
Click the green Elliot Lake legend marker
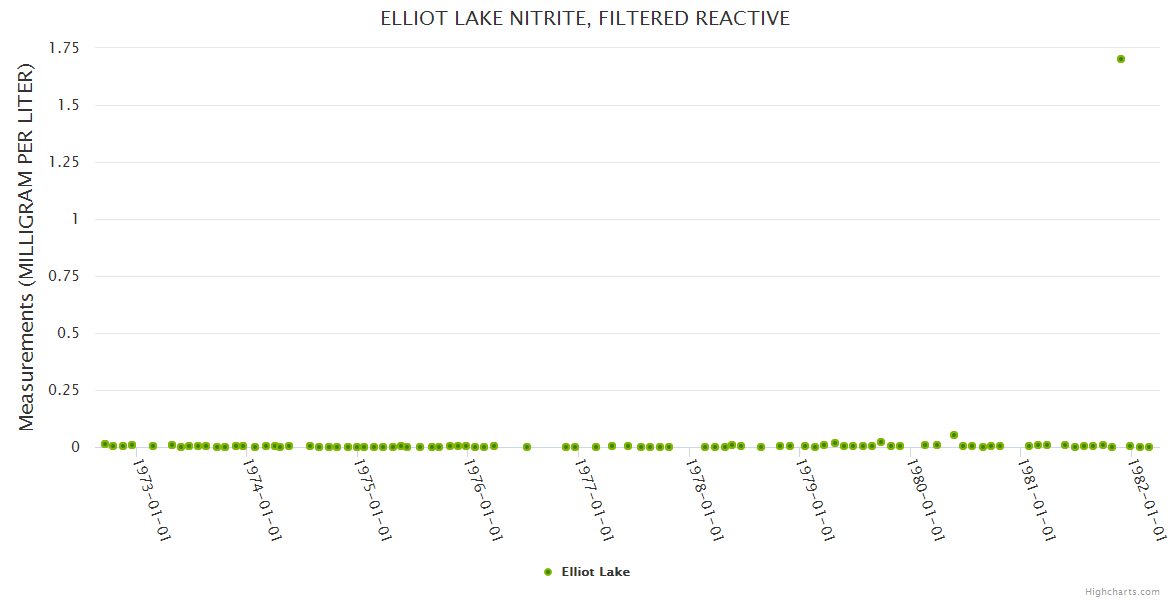point(547,572)
